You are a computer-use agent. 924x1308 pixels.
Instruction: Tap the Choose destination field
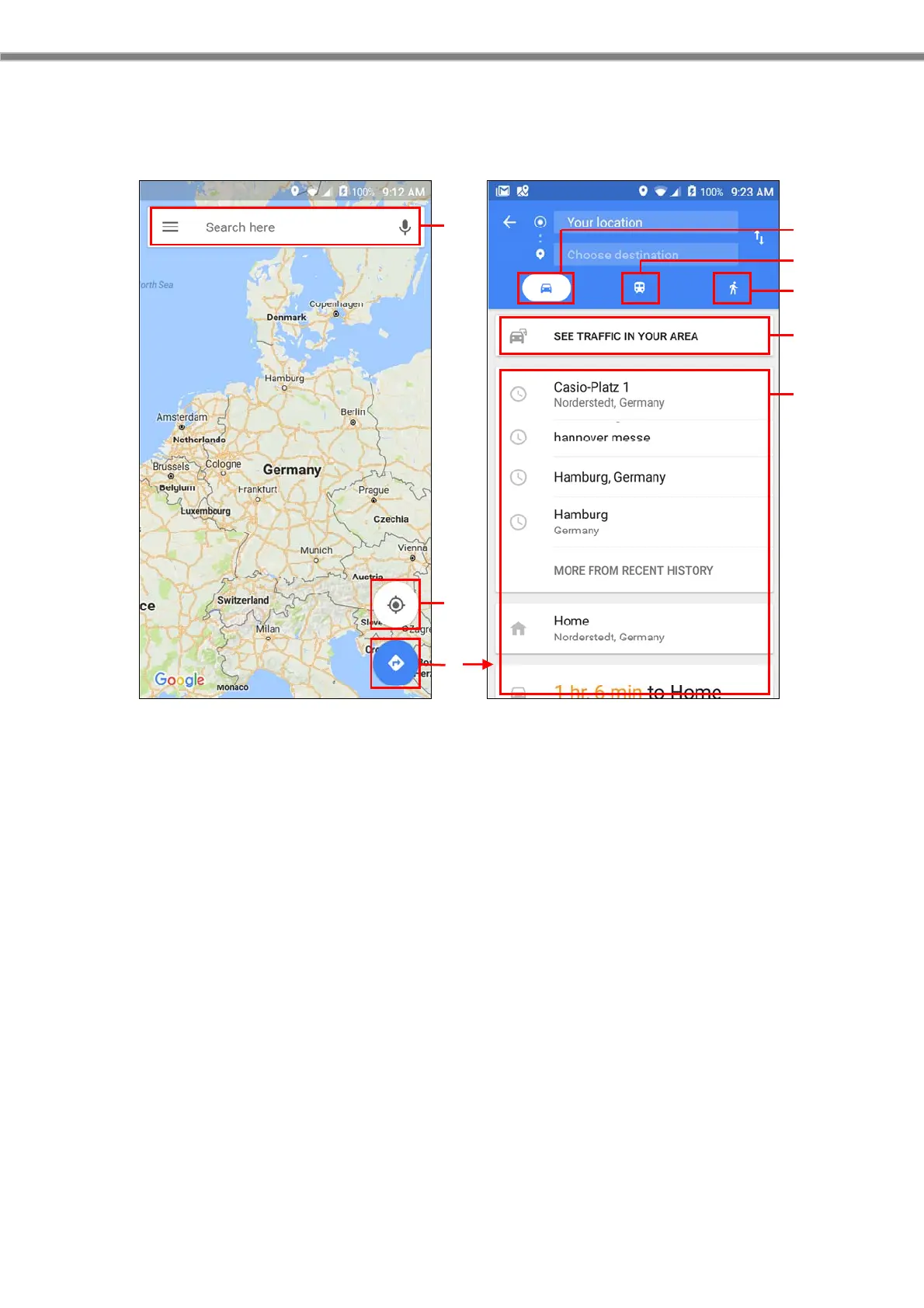(645, 255)
